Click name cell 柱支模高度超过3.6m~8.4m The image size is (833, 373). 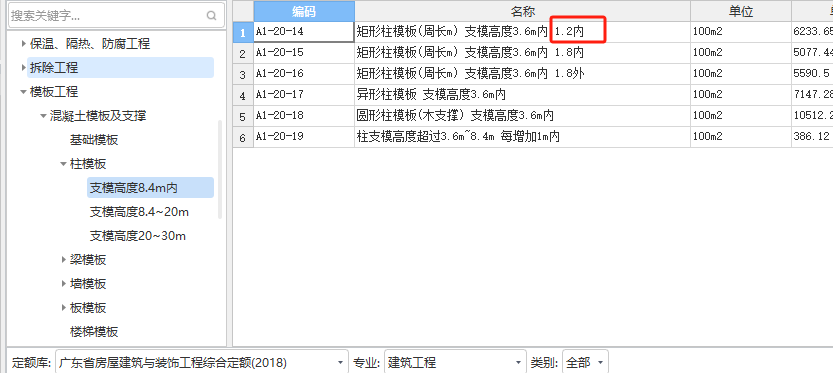pos(523,137)
